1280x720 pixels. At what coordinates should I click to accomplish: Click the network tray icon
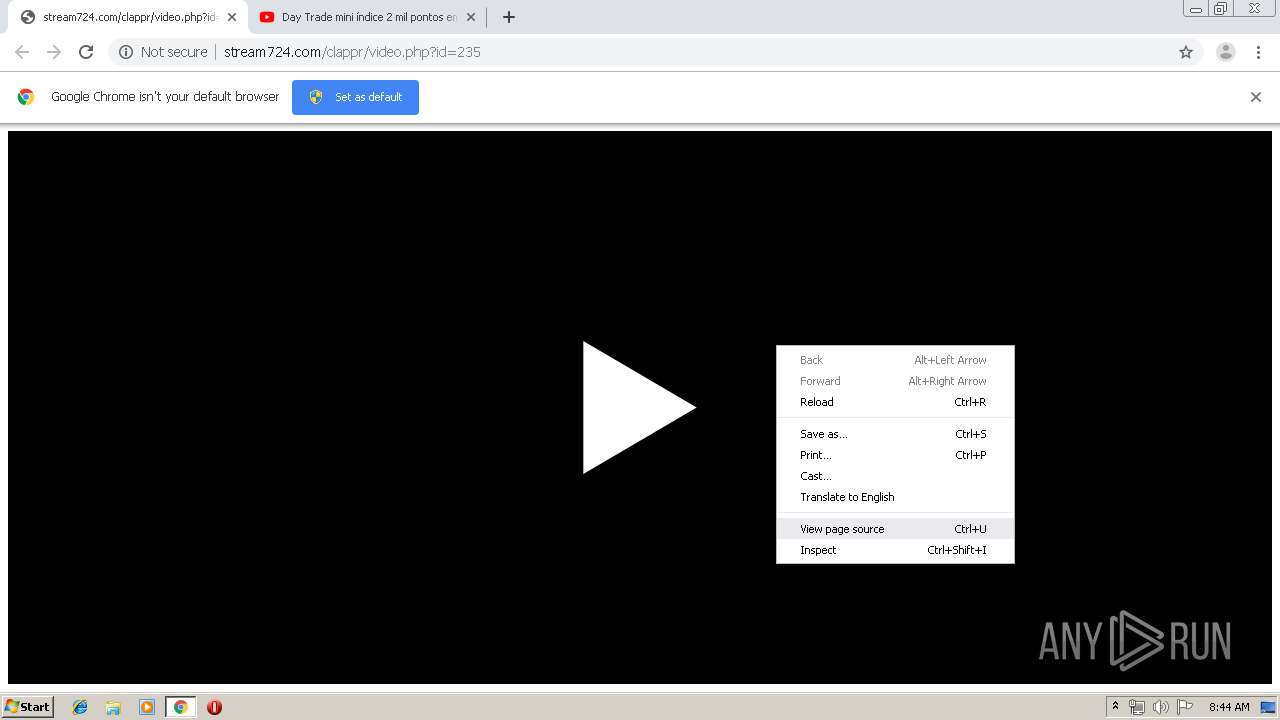pos(1137,707)
